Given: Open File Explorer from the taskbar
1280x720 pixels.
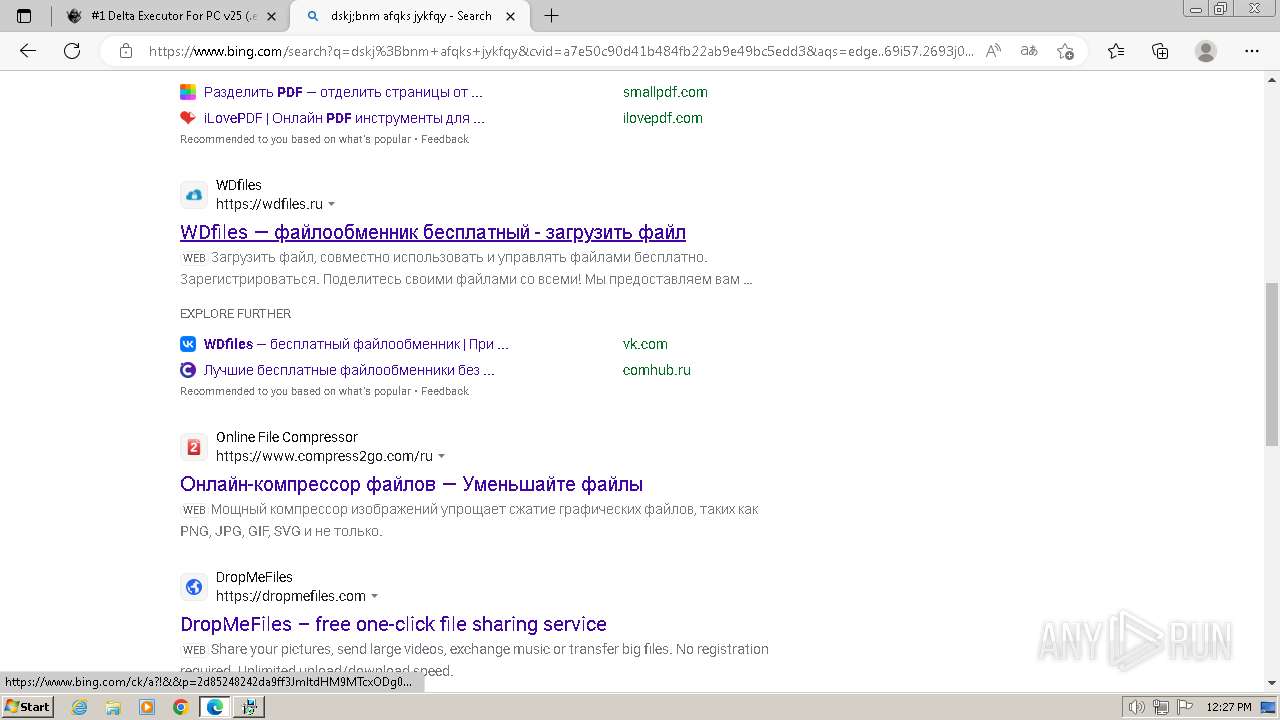Looking at the screenshot, I should [x=113, y=707].
